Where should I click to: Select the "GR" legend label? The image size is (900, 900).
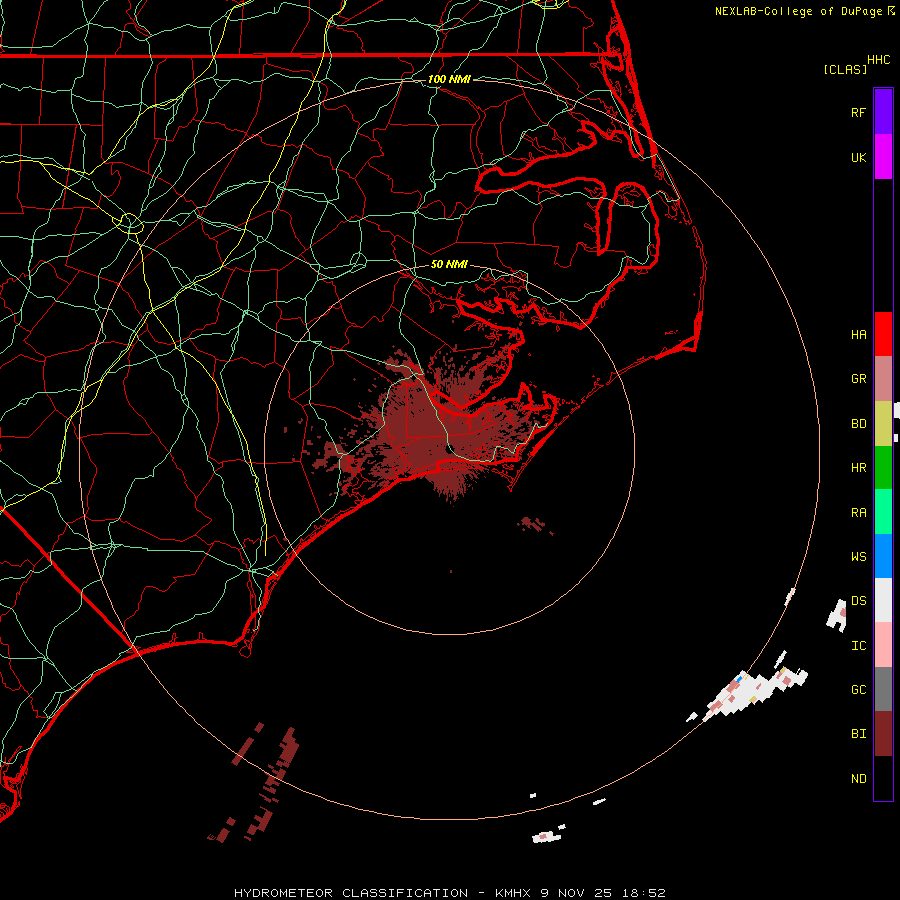[858, 379]
